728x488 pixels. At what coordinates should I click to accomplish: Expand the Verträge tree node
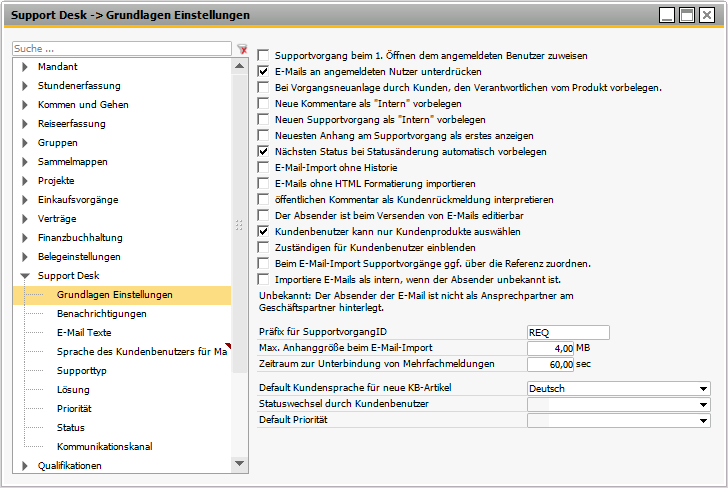[25, 219]
